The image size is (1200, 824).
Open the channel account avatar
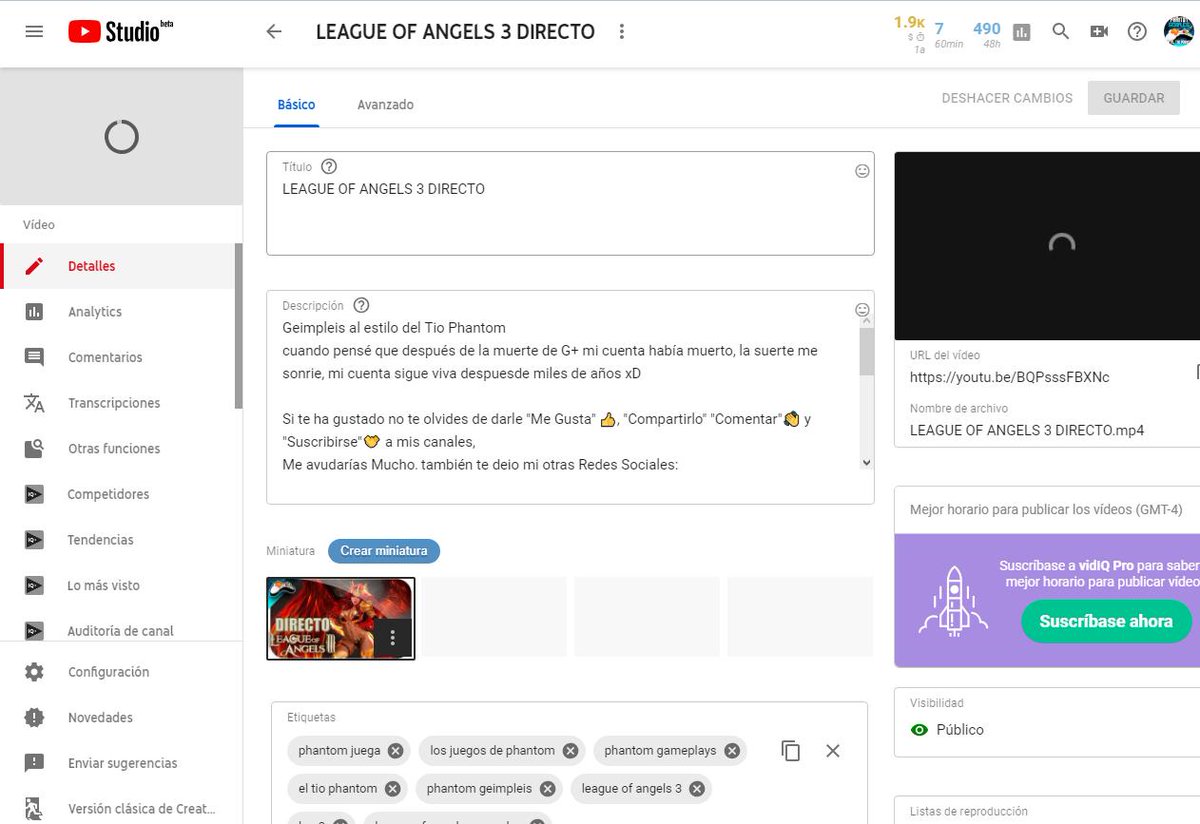tap(1180, 31)
